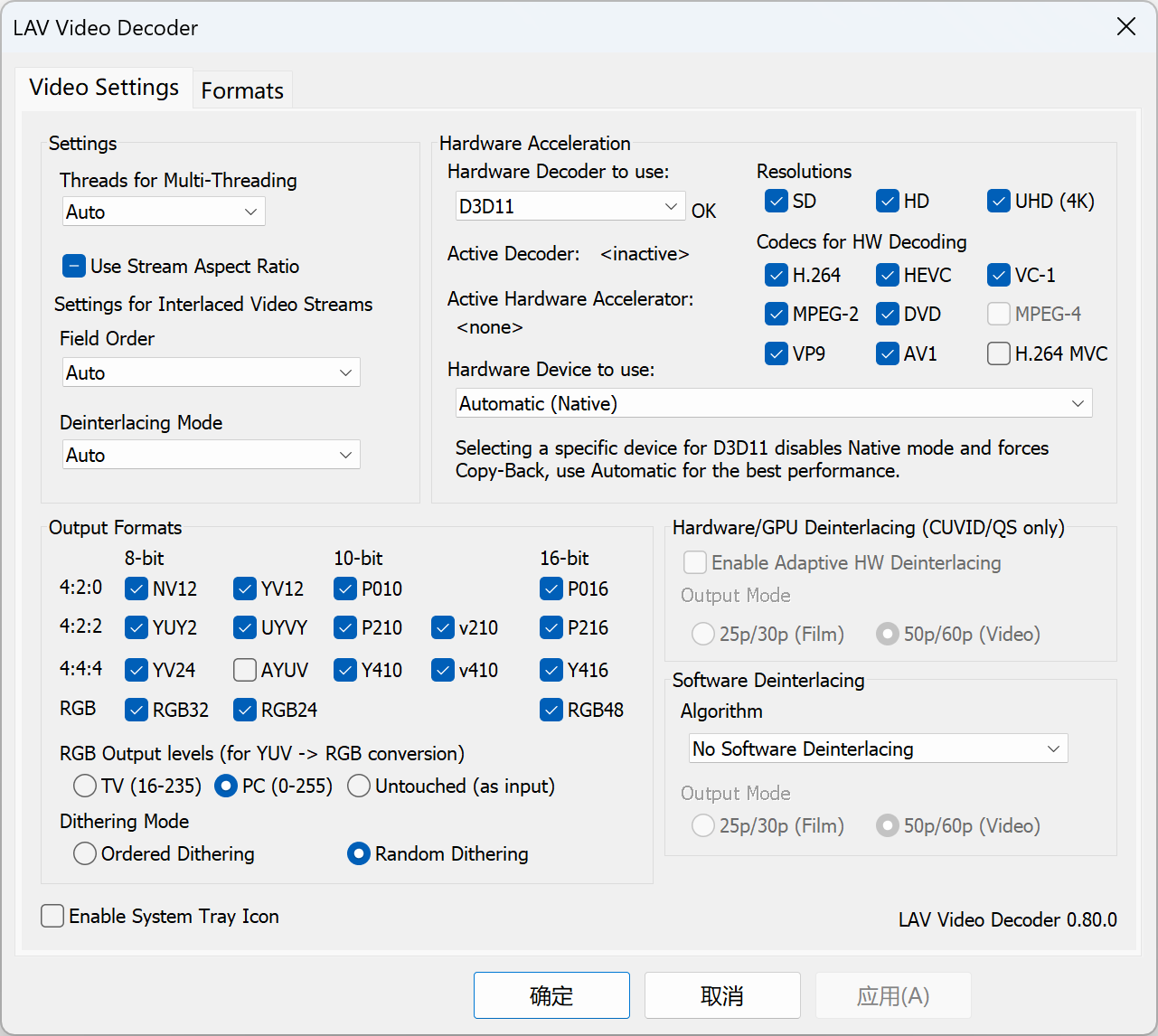This screenshot has height=1036, width=1158.
Task: Choose Ordered Dithering mode
Action: (85, 853)
